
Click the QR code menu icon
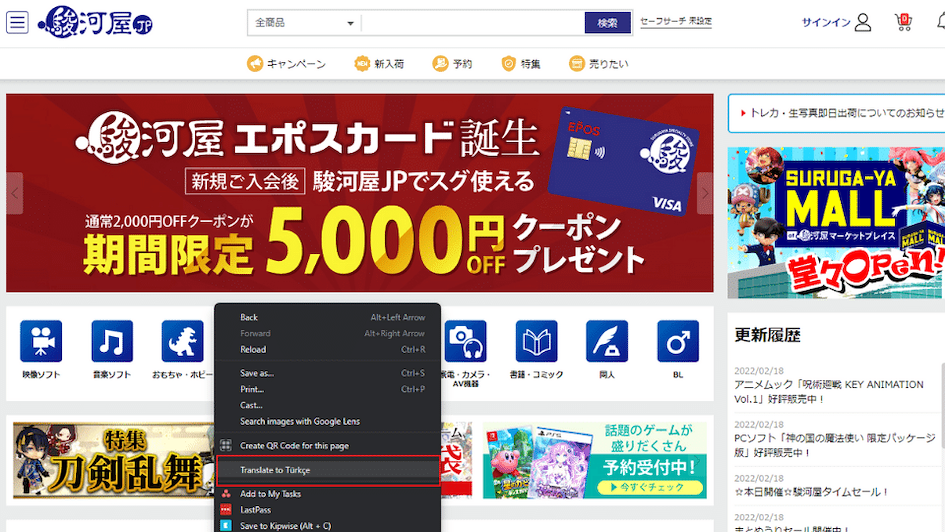coord(226,445)
